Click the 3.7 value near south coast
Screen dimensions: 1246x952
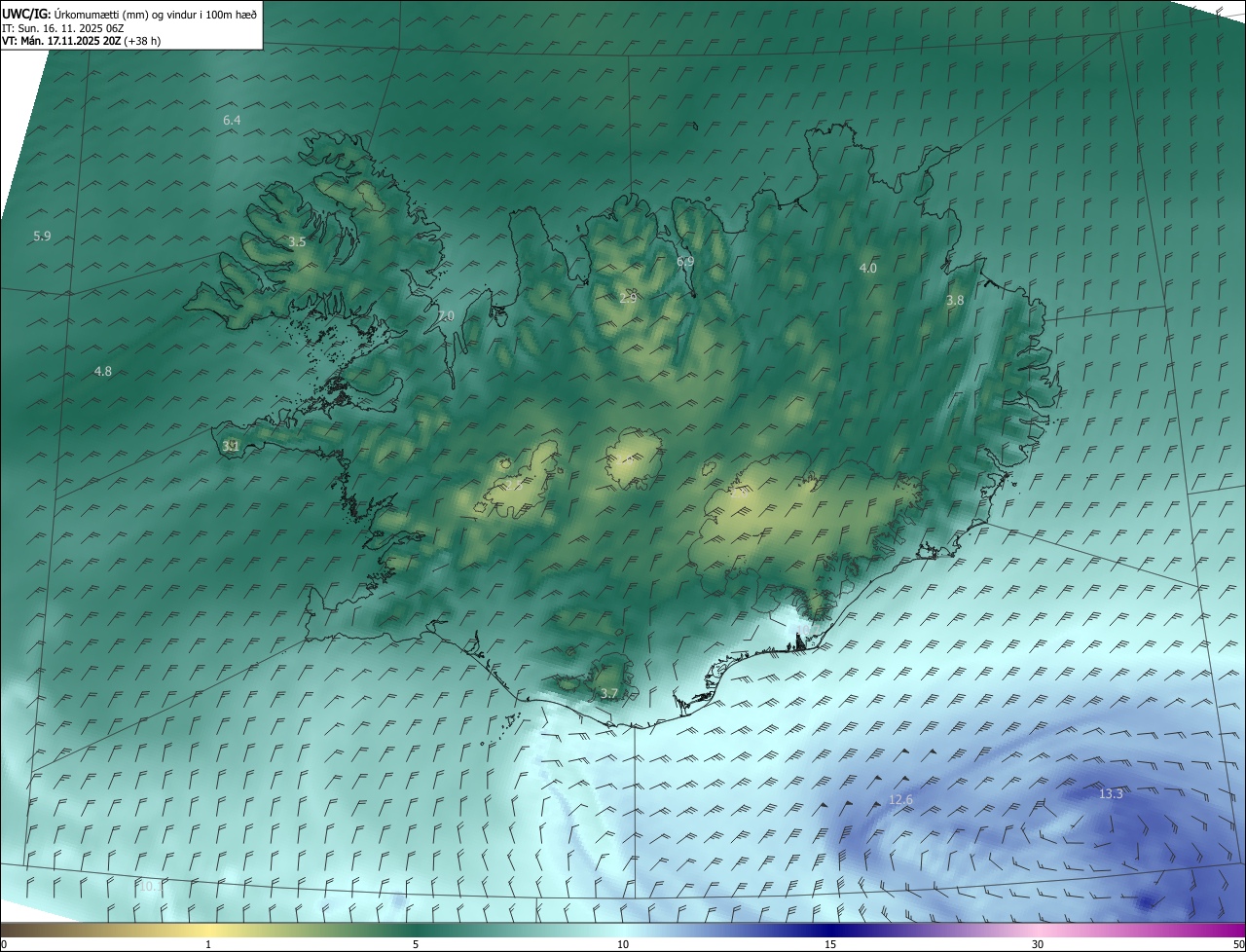(x=609, y=693)
